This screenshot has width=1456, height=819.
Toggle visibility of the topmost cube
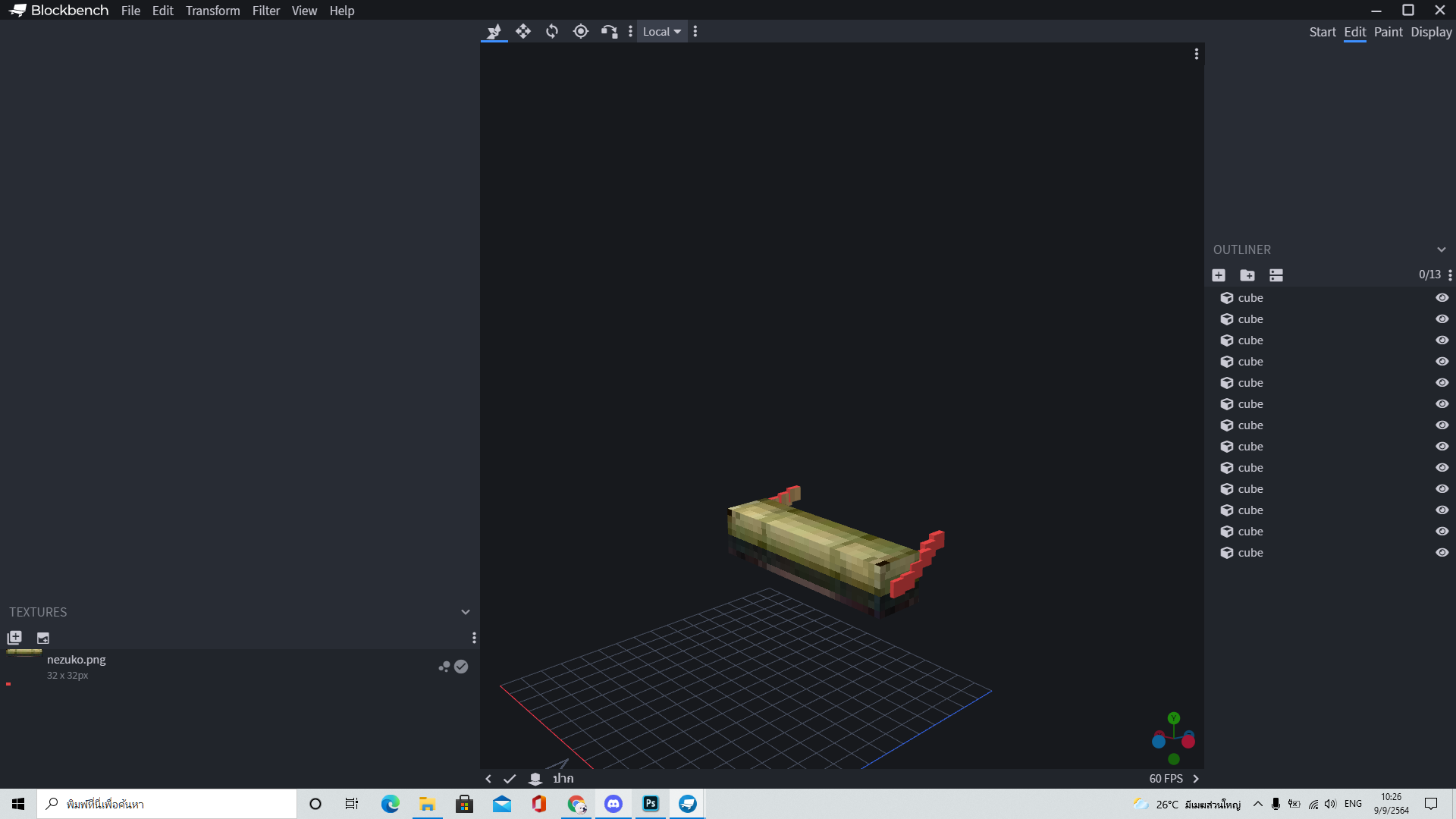(1442, 298)
